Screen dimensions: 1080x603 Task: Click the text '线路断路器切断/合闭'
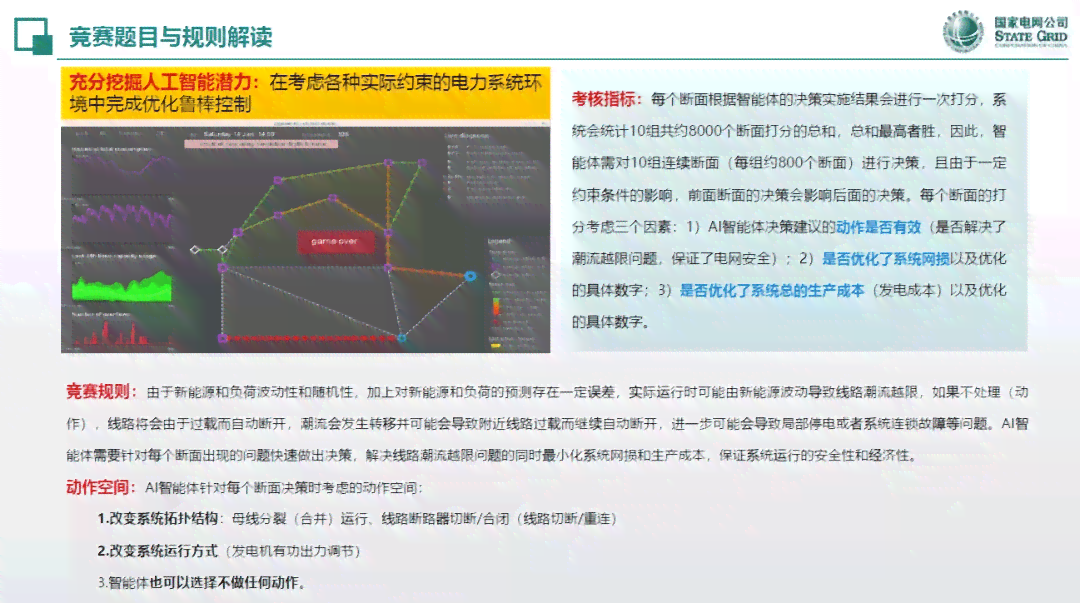(x=444, y=518)
